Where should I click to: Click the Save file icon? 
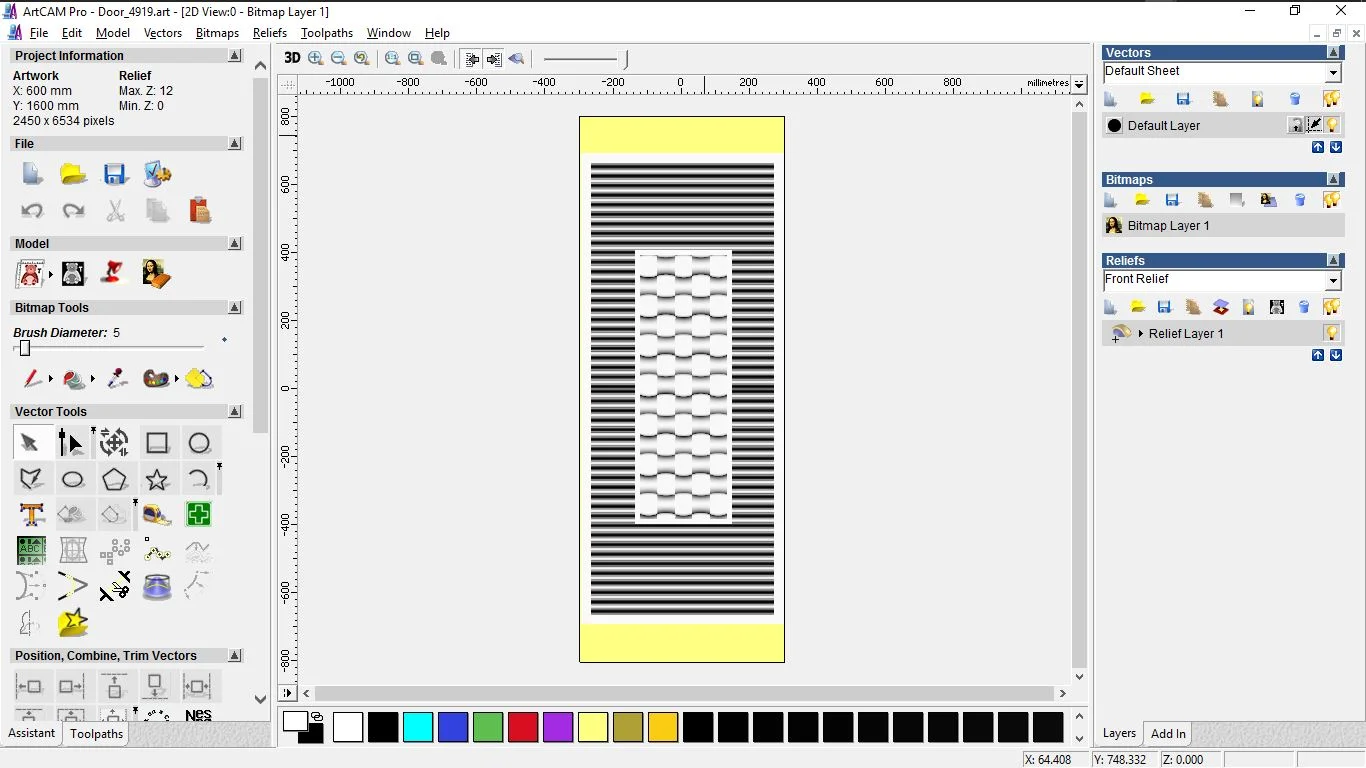point(115,175)
